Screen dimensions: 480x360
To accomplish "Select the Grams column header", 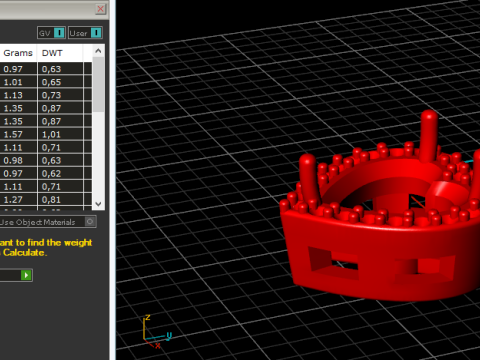I will (x=18, y=53).
